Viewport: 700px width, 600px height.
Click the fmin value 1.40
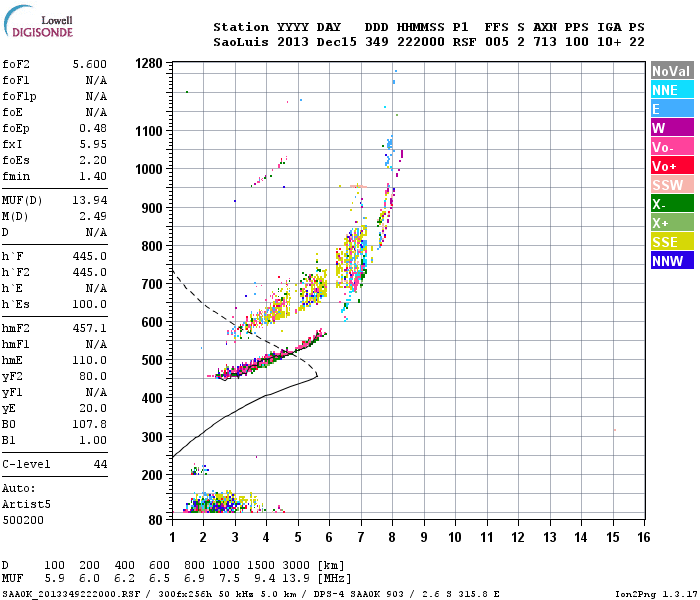point(93,176)
